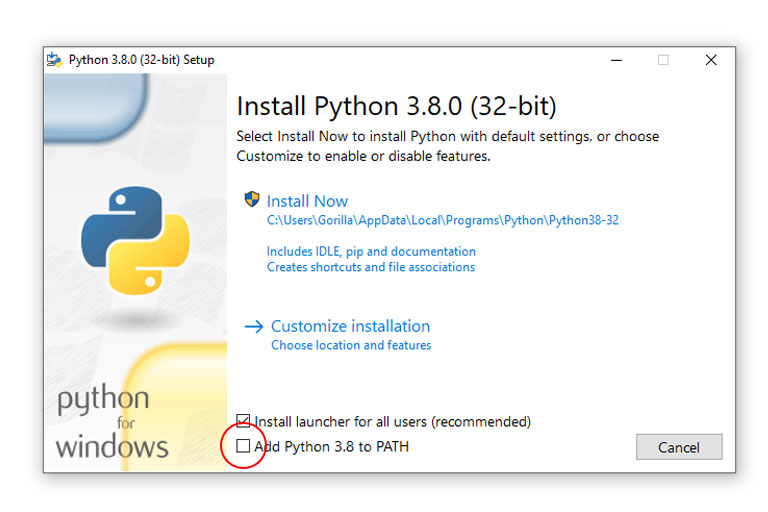Click 'Includes IDLE, pip and documentation' text
Screen dimensions: 768x512
tap(371, 251)
